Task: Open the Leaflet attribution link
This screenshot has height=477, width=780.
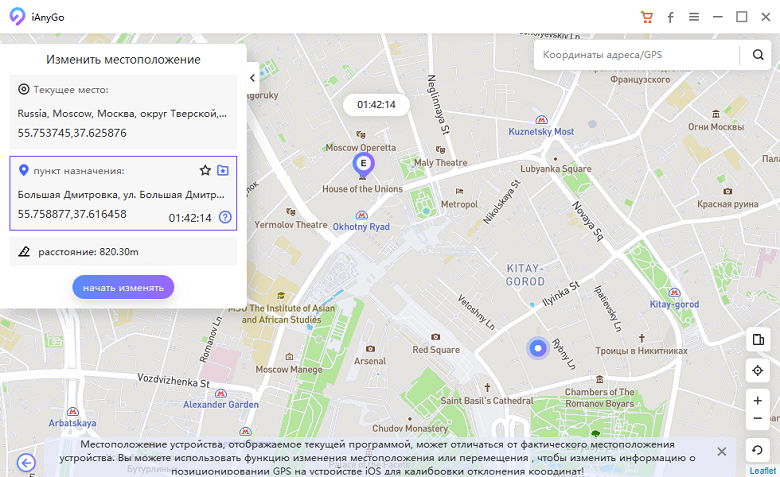Action: [x=763, y=471]
